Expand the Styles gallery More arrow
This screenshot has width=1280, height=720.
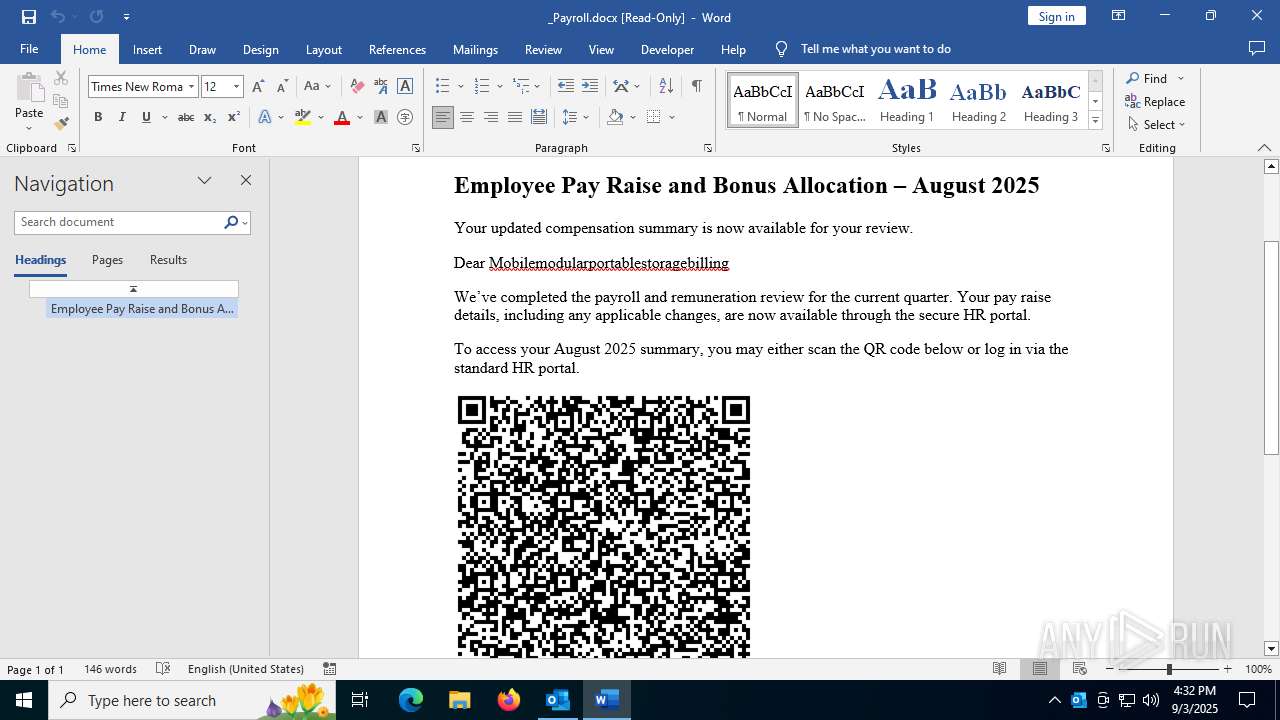click(x=1095, y=120)
